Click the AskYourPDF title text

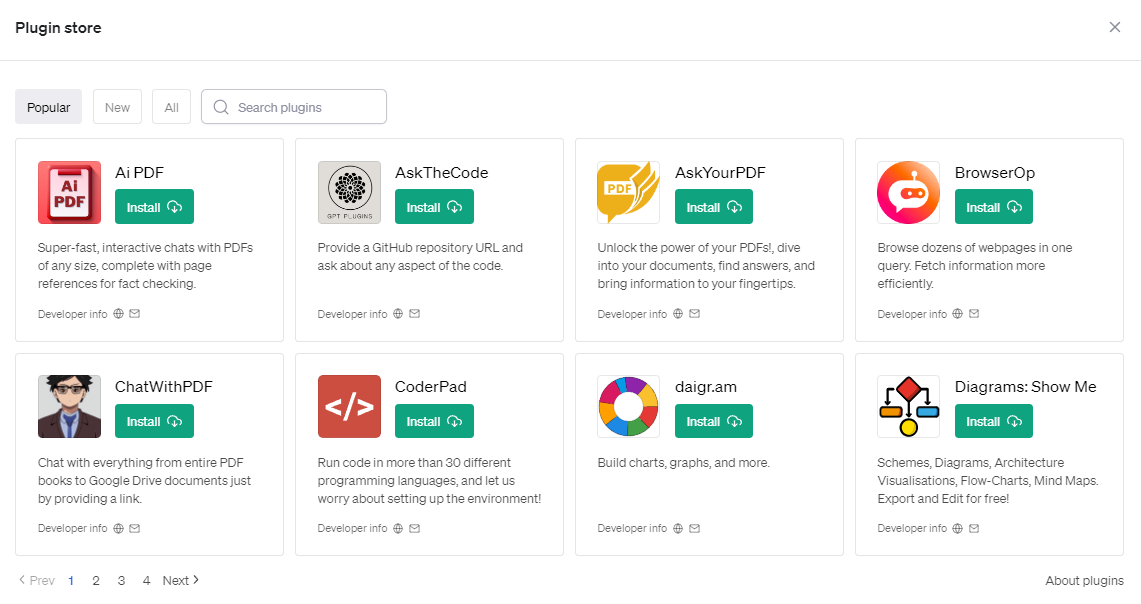tap(720, 172)
